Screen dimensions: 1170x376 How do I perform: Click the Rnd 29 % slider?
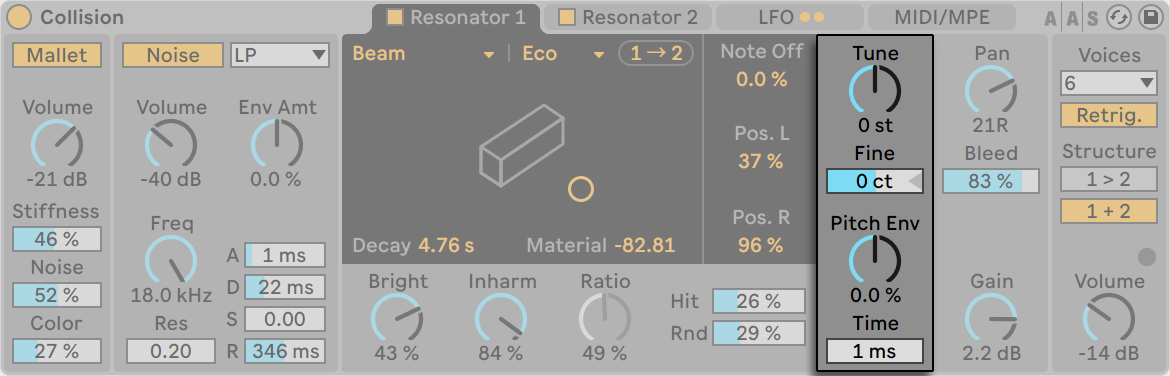click(x=759, y=333)
